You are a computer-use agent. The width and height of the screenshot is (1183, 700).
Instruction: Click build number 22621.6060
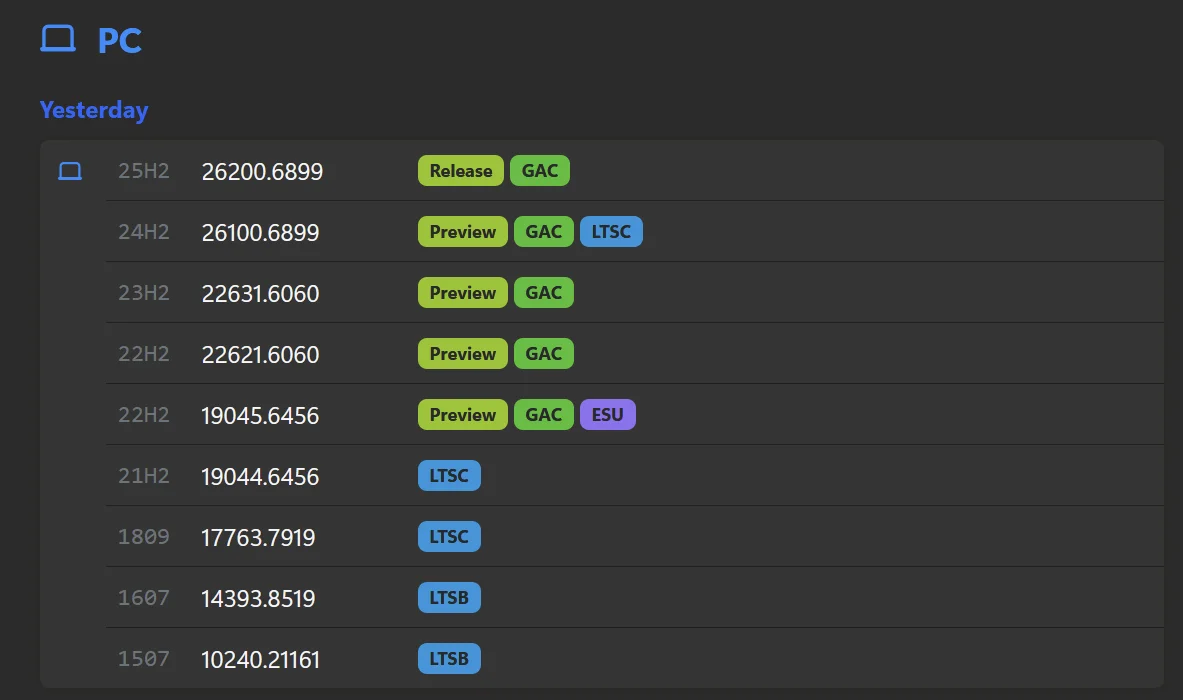click(260, 355)
